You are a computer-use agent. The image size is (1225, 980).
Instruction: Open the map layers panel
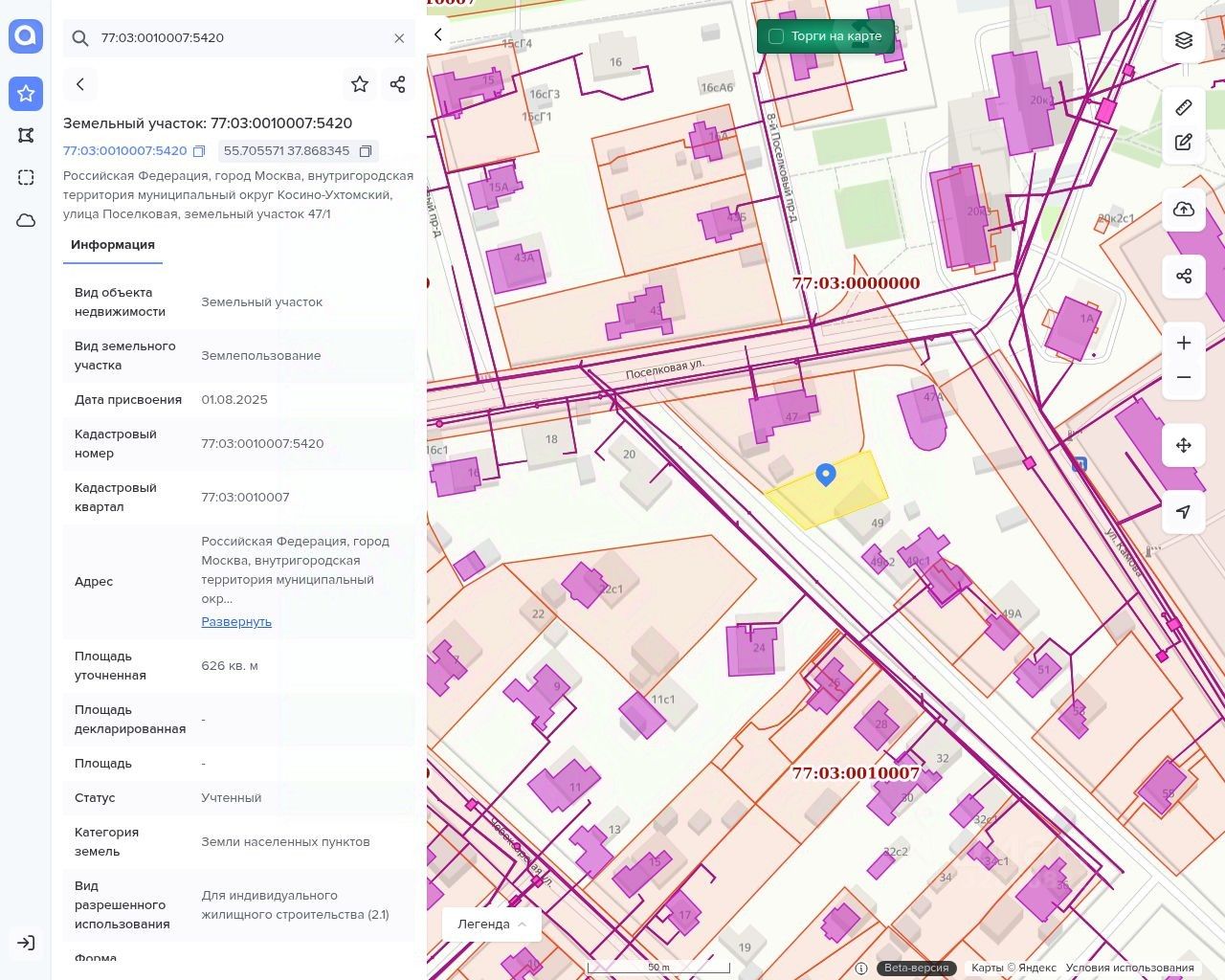[1184, 40]
